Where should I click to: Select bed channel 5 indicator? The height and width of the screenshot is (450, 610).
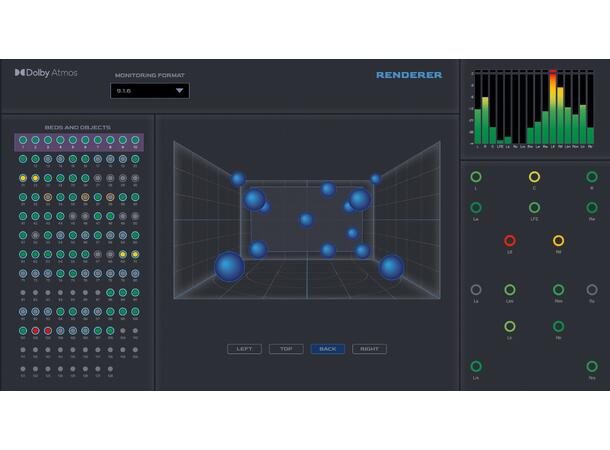coord(73,140)
